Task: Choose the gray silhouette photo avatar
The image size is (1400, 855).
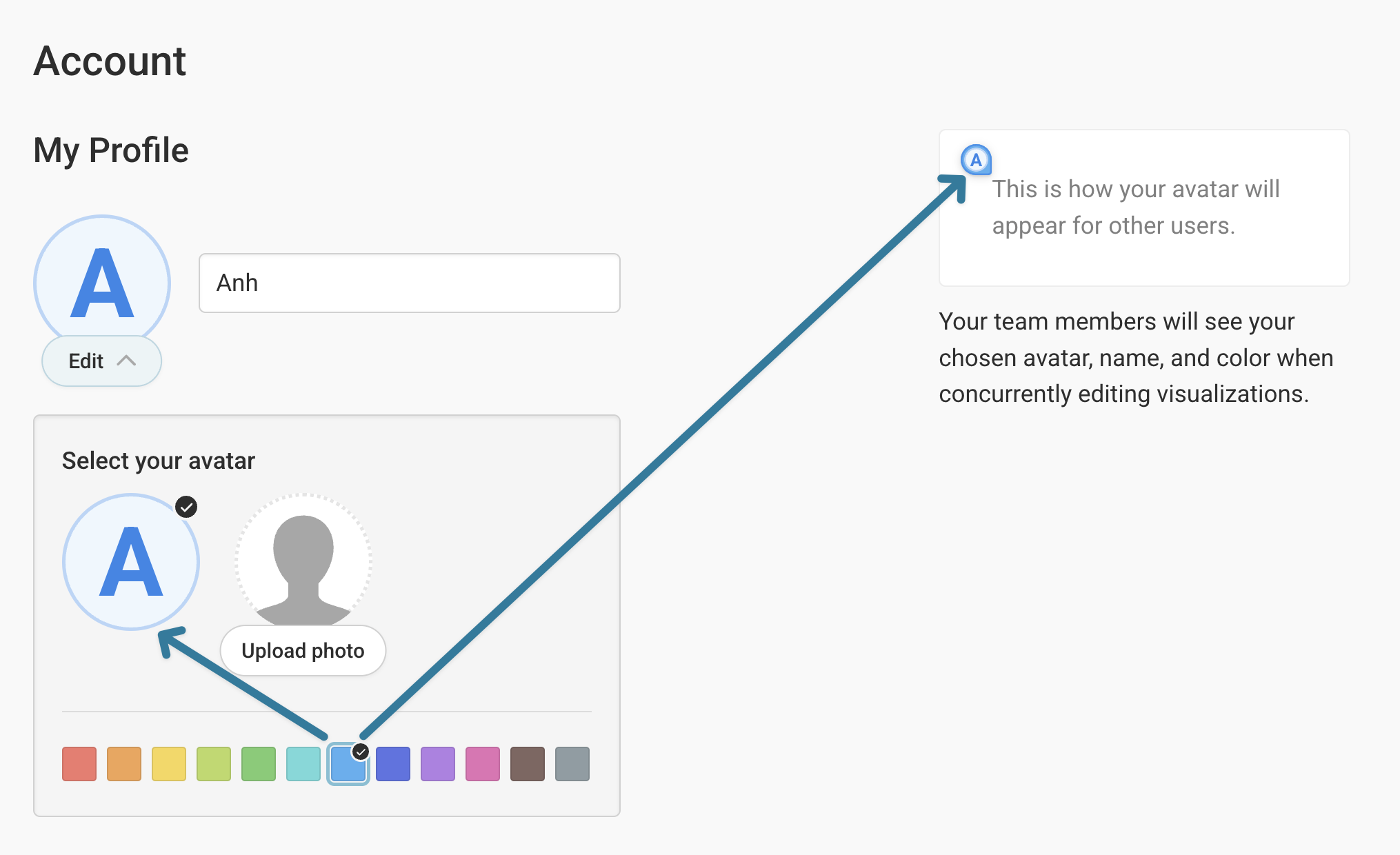Action: (303, 561)
